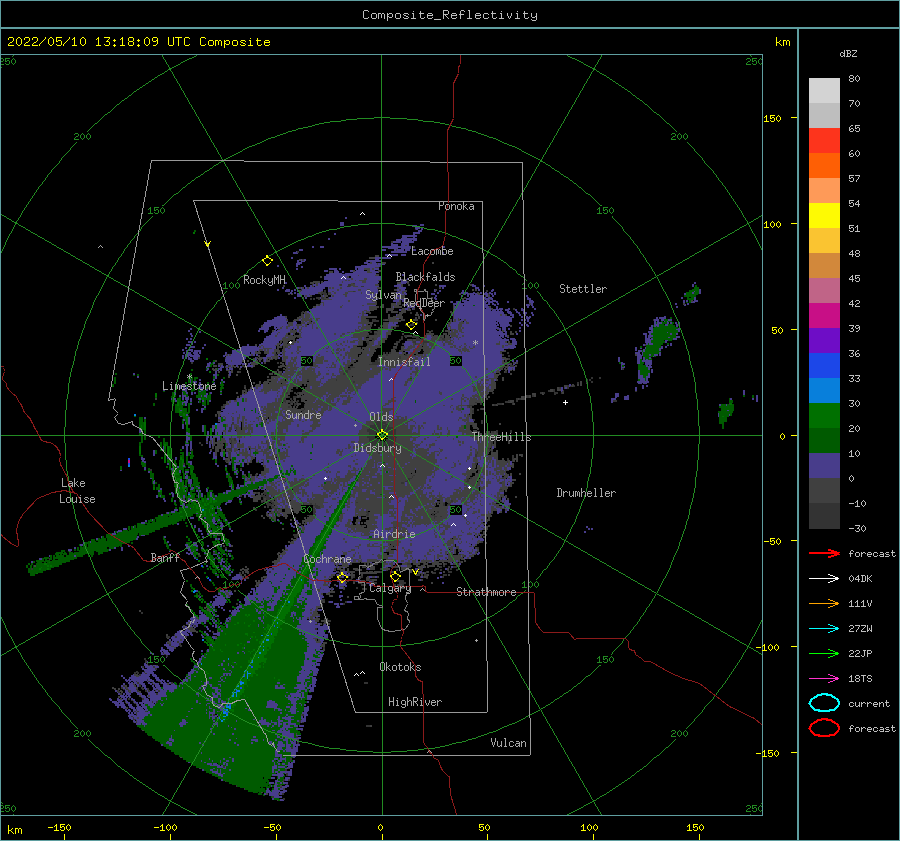Click the light grey 80 dBZ color band
The image size is (900, 841).
pos(824,90)
